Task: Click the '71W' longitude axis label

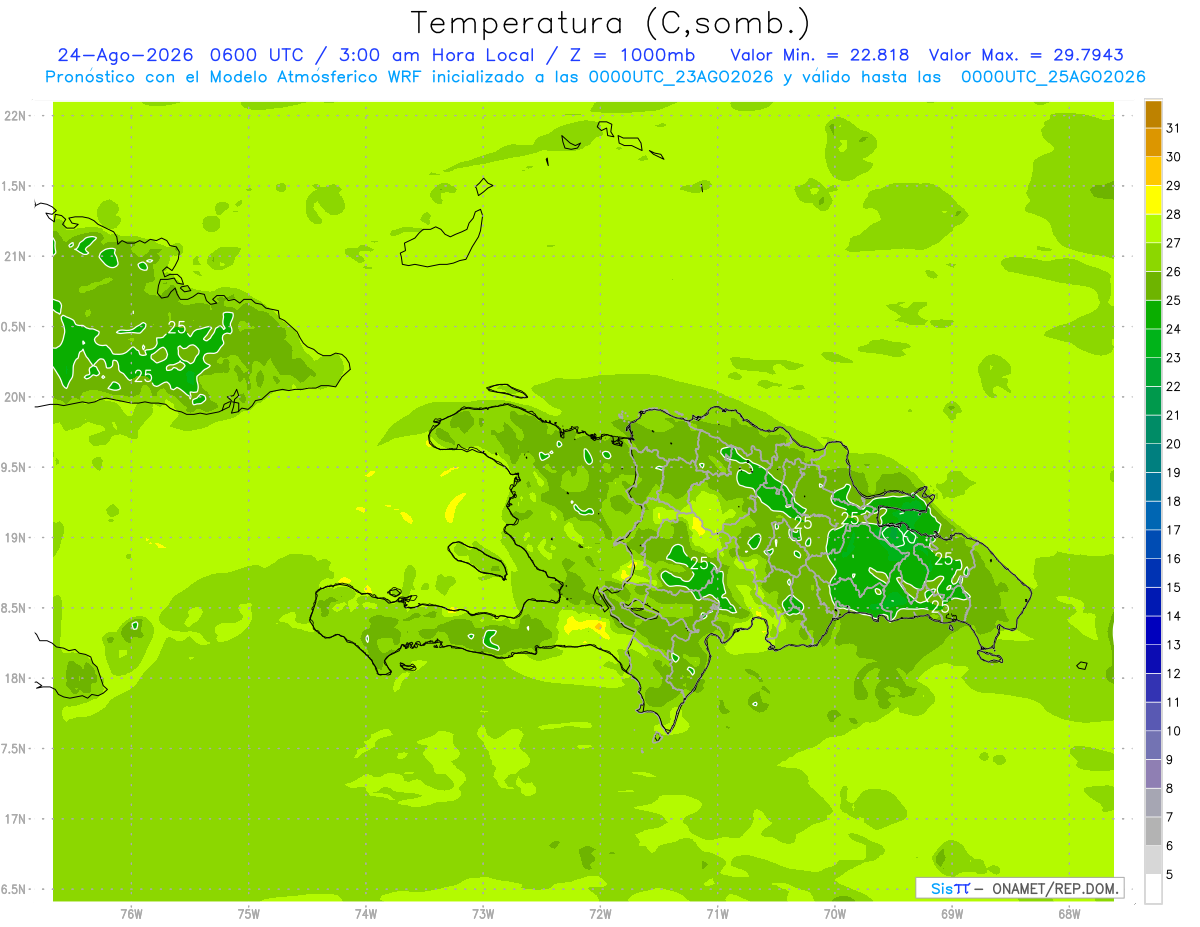Action: tap(717, 914)
